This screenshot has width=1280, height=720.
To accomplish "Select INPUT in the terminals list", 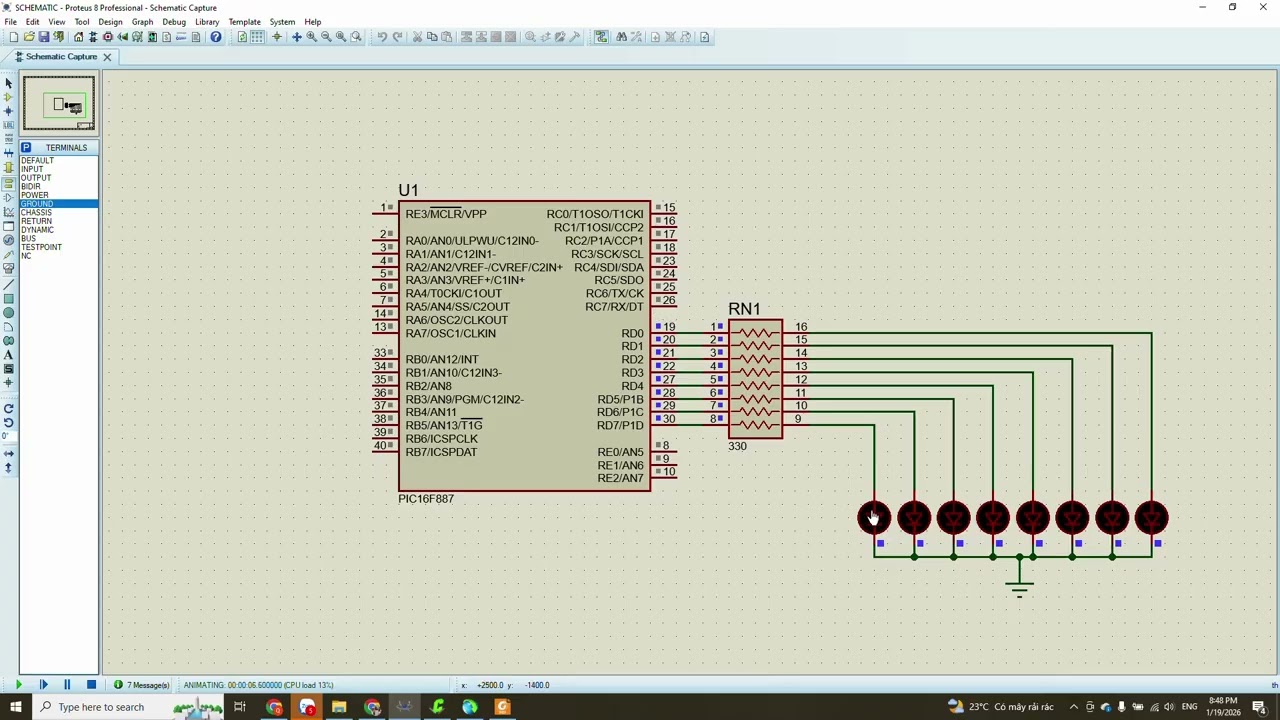I will (59, 169).
